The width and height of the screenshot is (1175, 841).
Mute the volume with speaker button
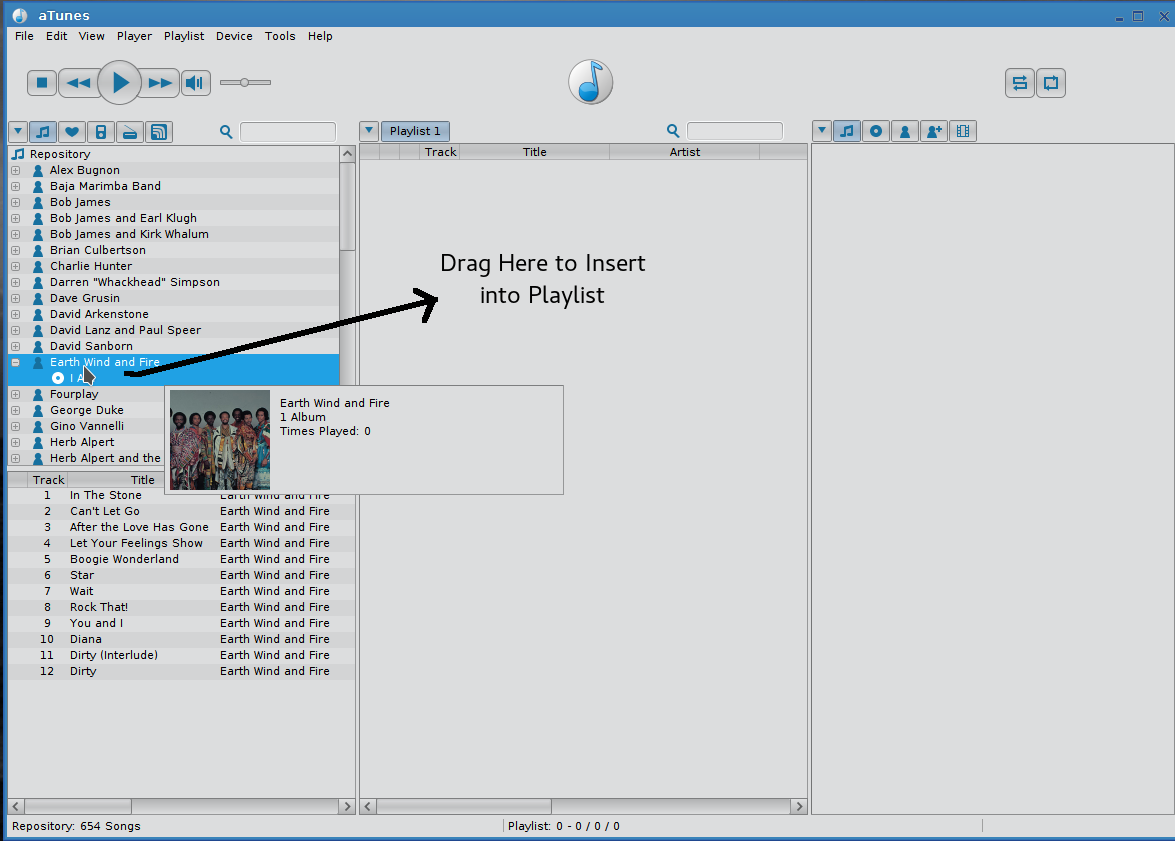tap(195, 83)
